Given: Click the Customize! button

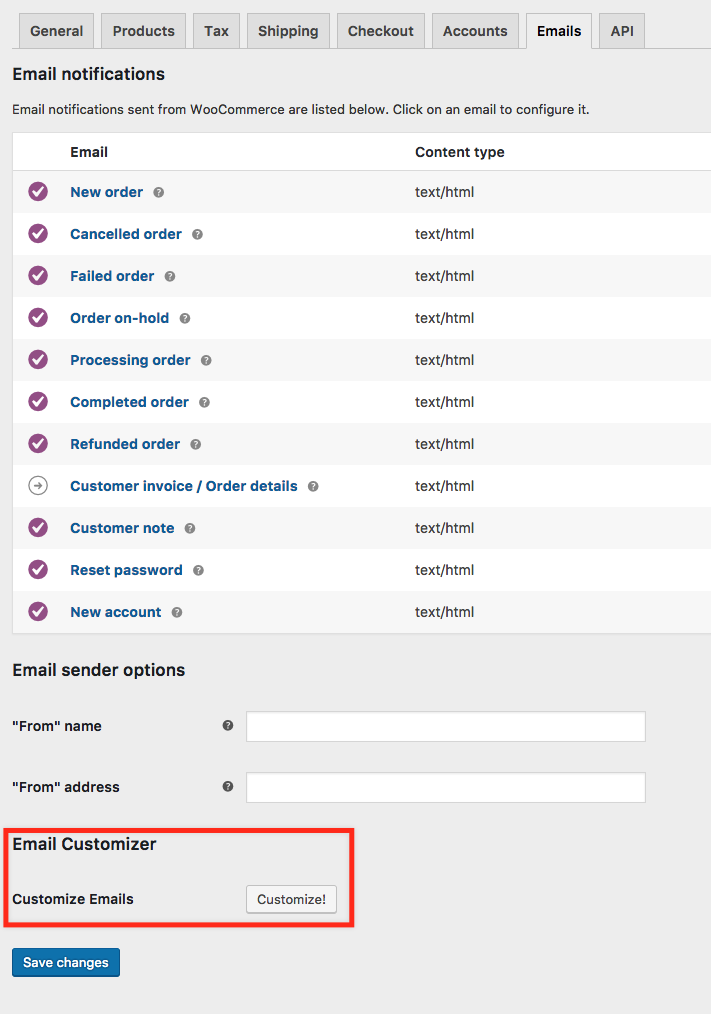Looking at the screenshot, I should [x=291, y=899].
